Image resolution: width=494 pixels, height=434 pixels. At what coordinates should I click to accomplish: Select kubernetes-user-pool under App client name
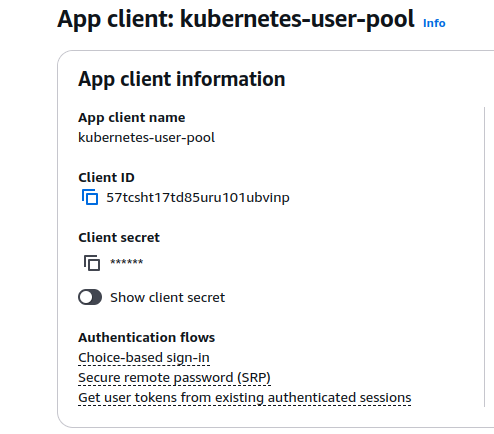(x=146, y=137)
